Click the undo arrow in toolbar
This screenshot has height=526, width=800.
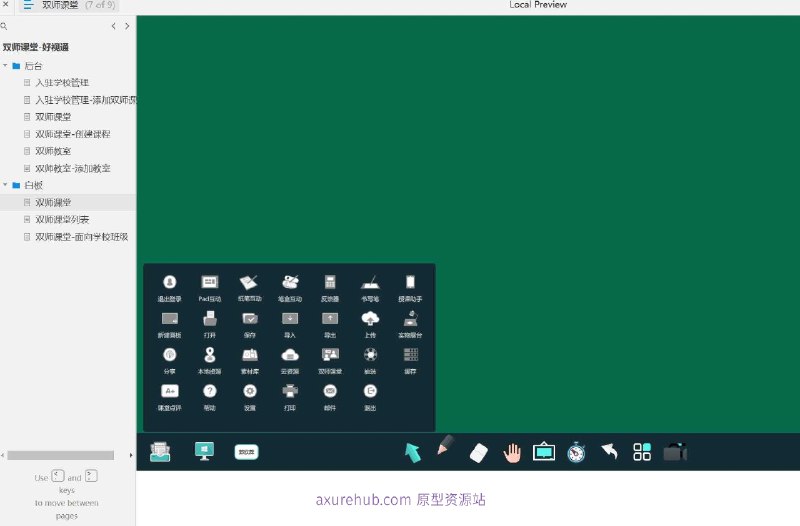click(x=610, y=451)
